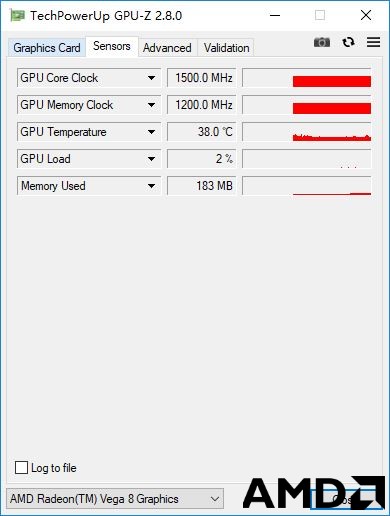This screenshot has width=390, height=516.
Task: Click the refresh arrows icon
Action: pyautogui.click(x=348, y=42)
